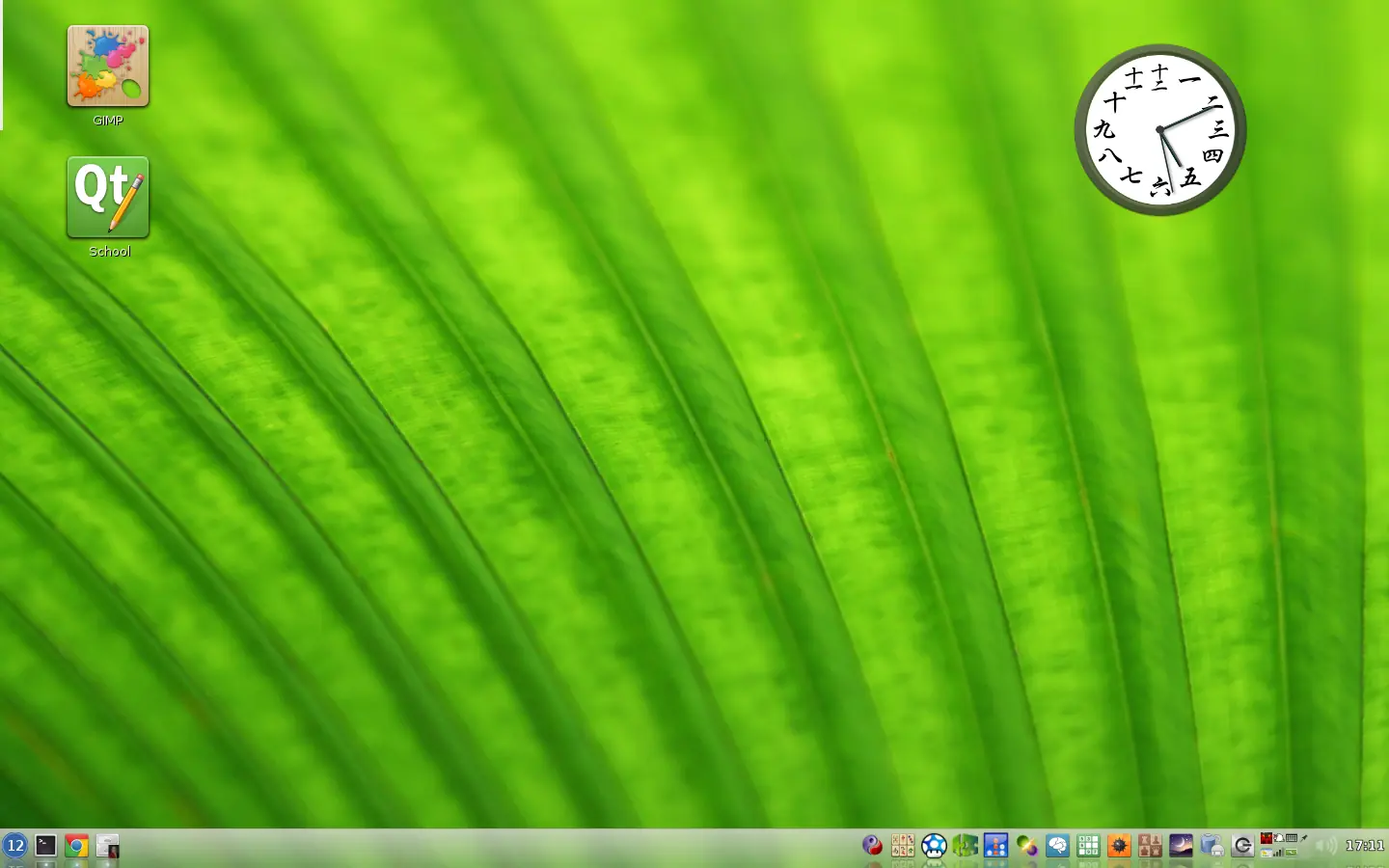Launch the shogi board game
This screenshot has height=868, width=1389.
point(1150,845)
